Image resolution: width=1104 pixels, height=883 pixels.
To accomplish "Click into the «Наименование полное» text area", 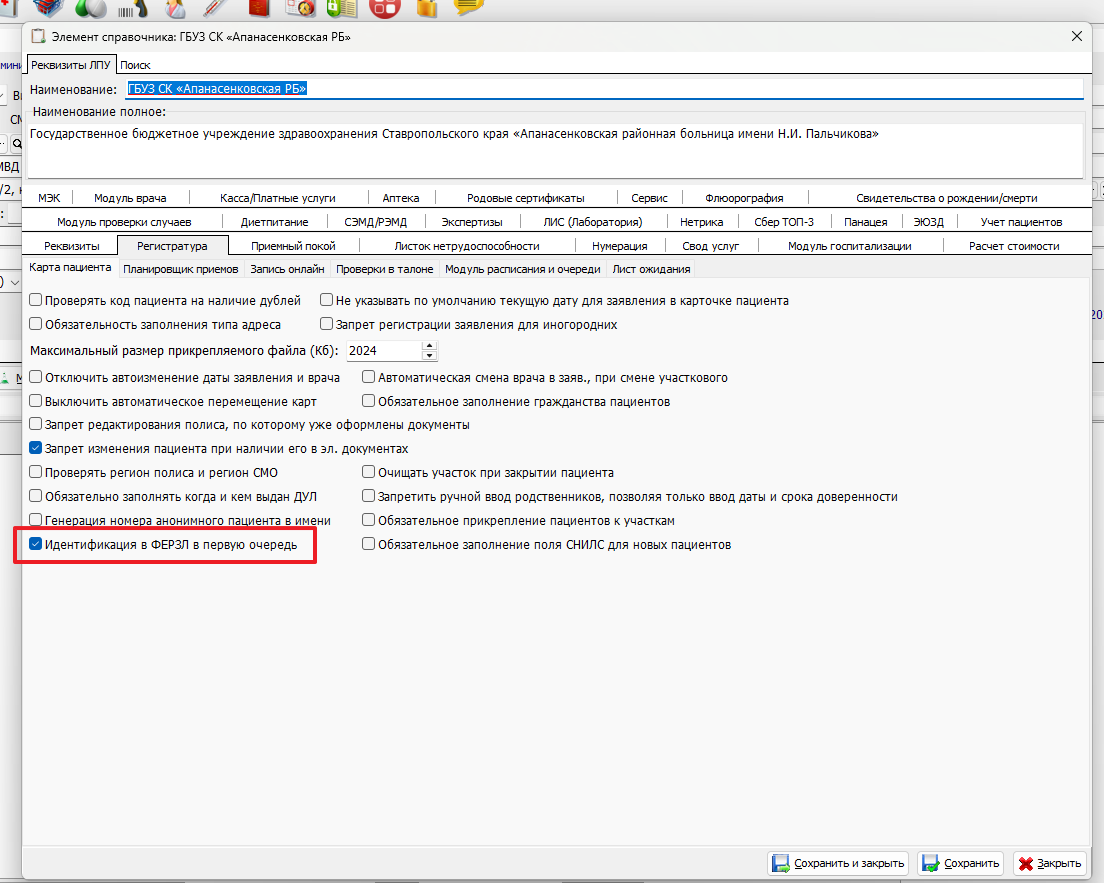I will (555, 150).
